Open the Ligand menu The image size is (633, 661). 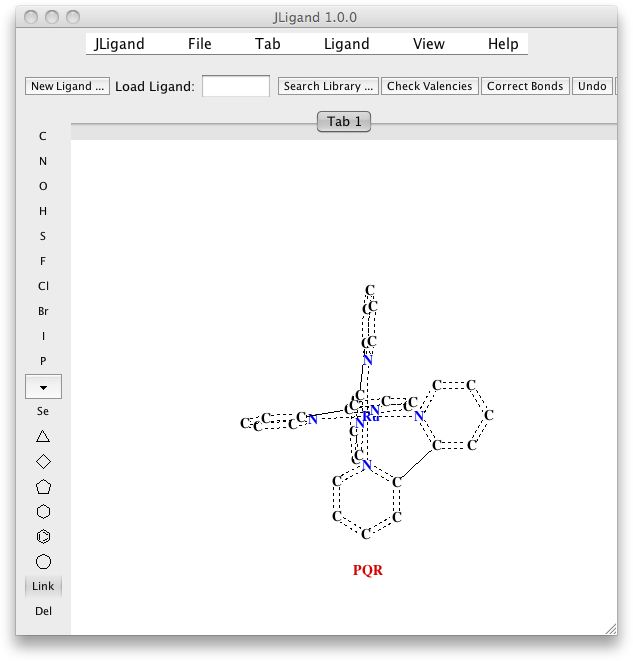[347, 44]
